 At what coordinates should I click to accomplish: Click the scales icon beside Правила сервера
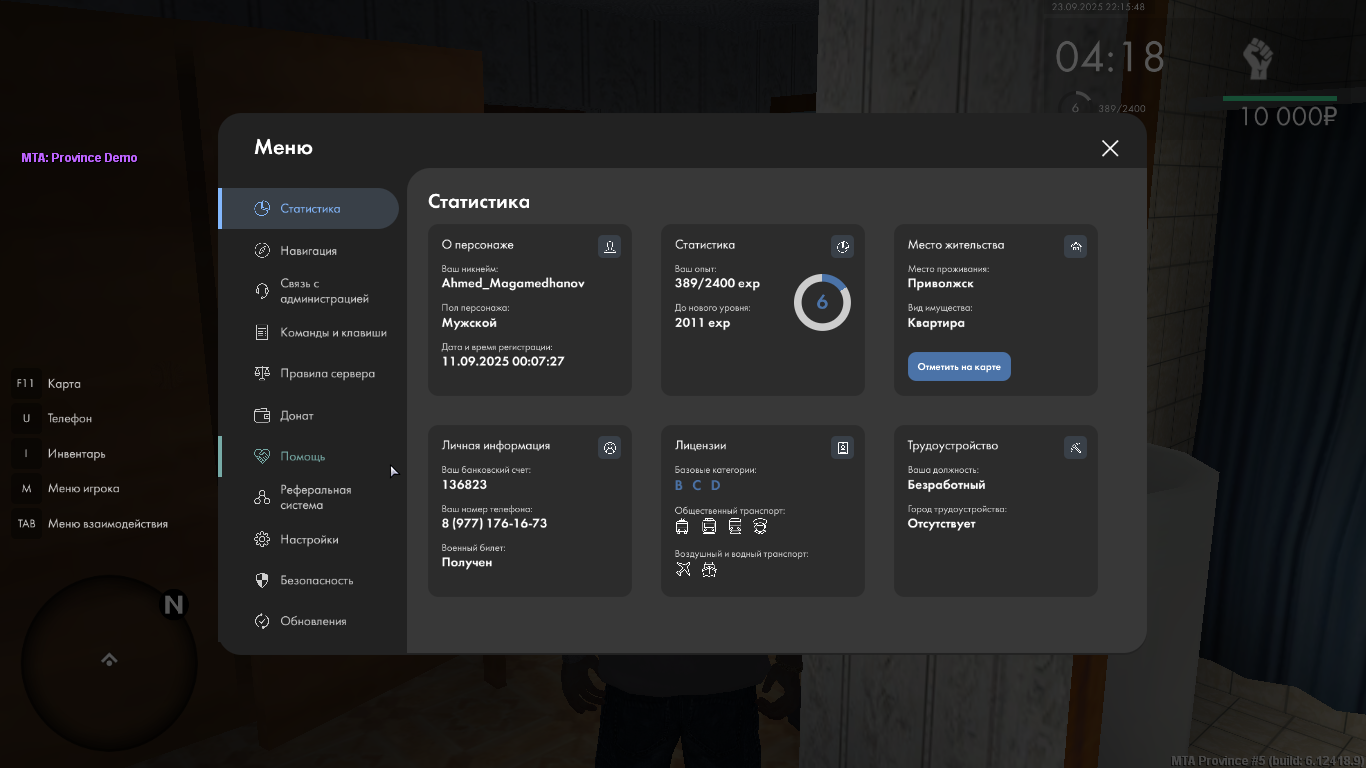click(262, 373)
